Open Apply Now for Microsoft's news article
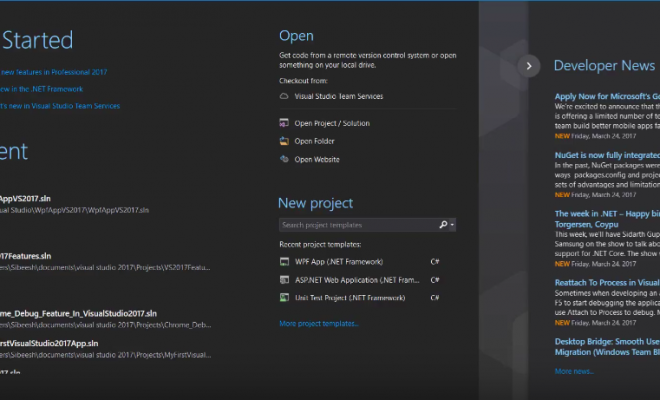 (x=607, y=96)
